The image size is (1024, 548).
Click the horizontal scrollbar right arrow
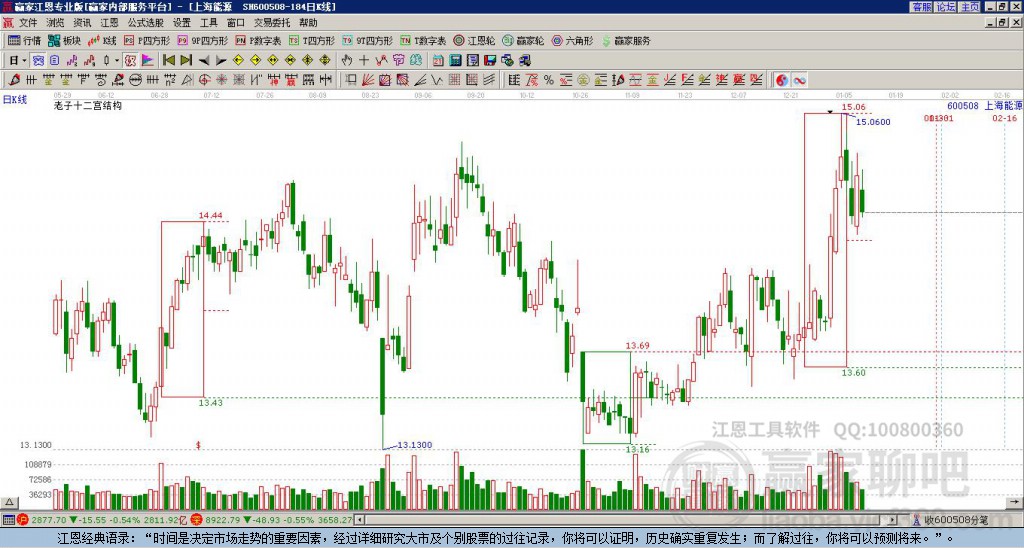(x=893, y=520)
